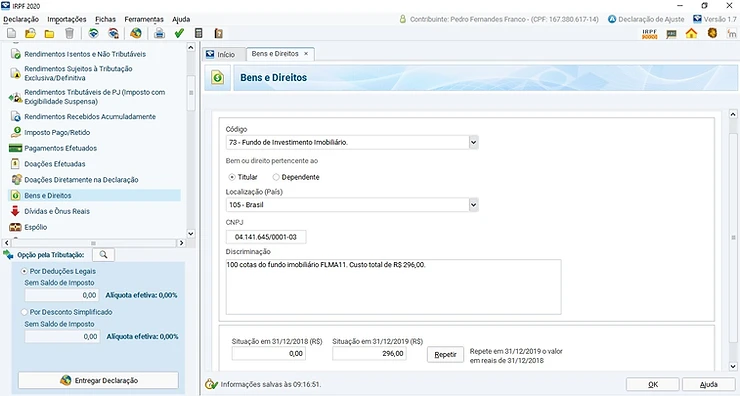Choose Por Deduções Legais option
This screenshot has height=396, width=740.
click(24, 271)
